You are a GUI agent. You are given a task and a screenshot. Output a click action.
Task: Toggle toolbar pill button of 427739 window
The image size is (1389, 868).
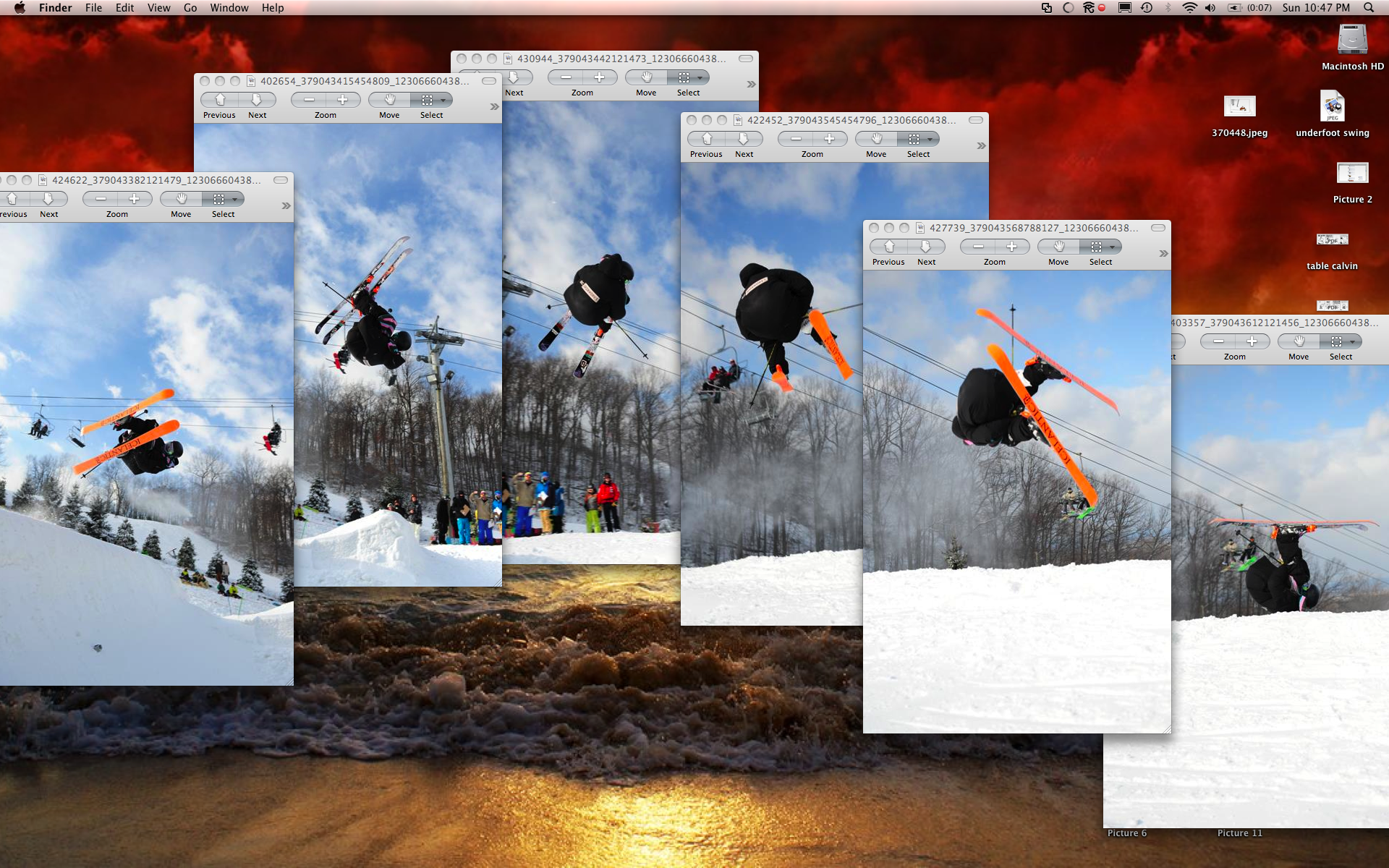[x=1158, y=228]
